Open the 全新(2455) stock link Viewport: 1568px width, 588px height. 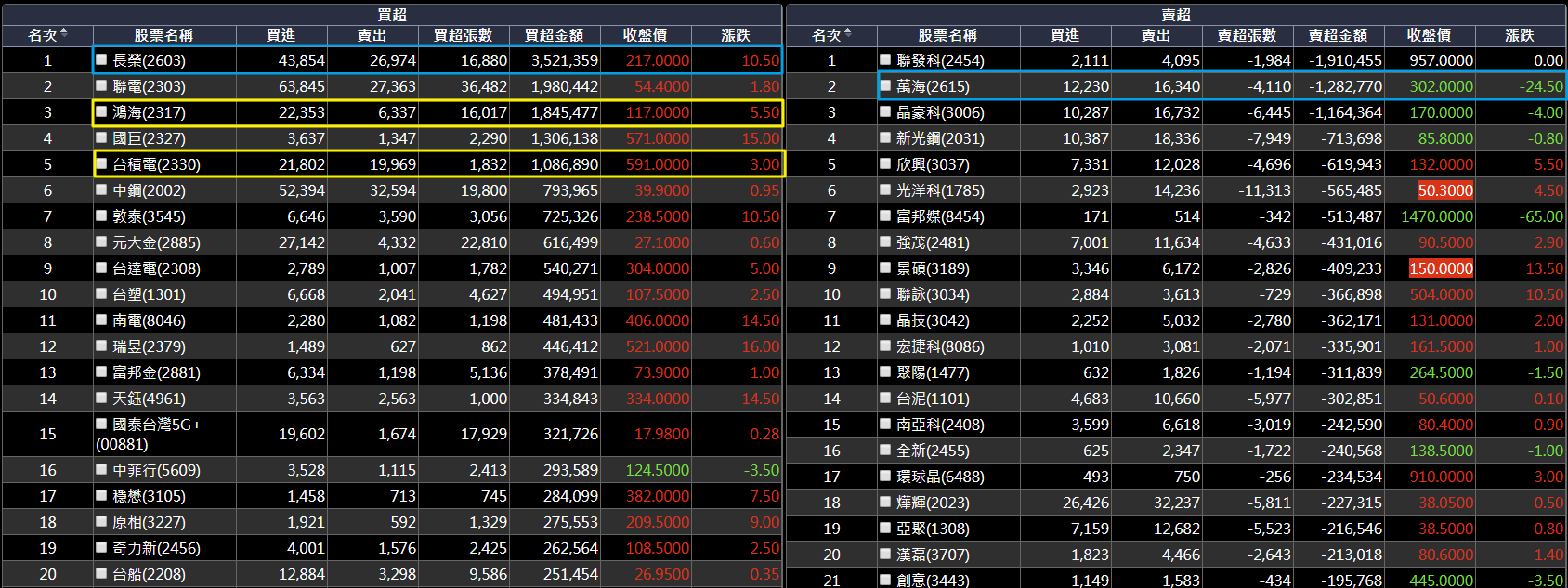coord(933,451)
